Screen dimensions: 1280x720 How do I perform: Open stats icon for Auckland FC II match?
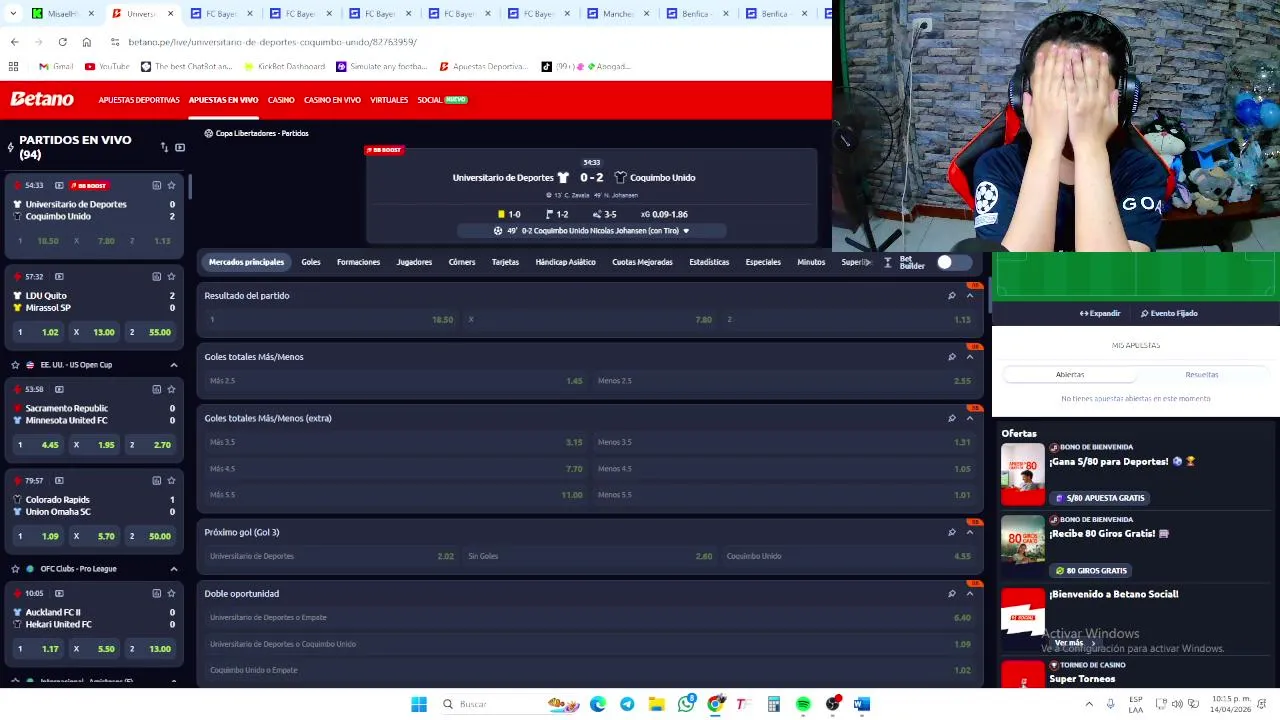point(156,593)
